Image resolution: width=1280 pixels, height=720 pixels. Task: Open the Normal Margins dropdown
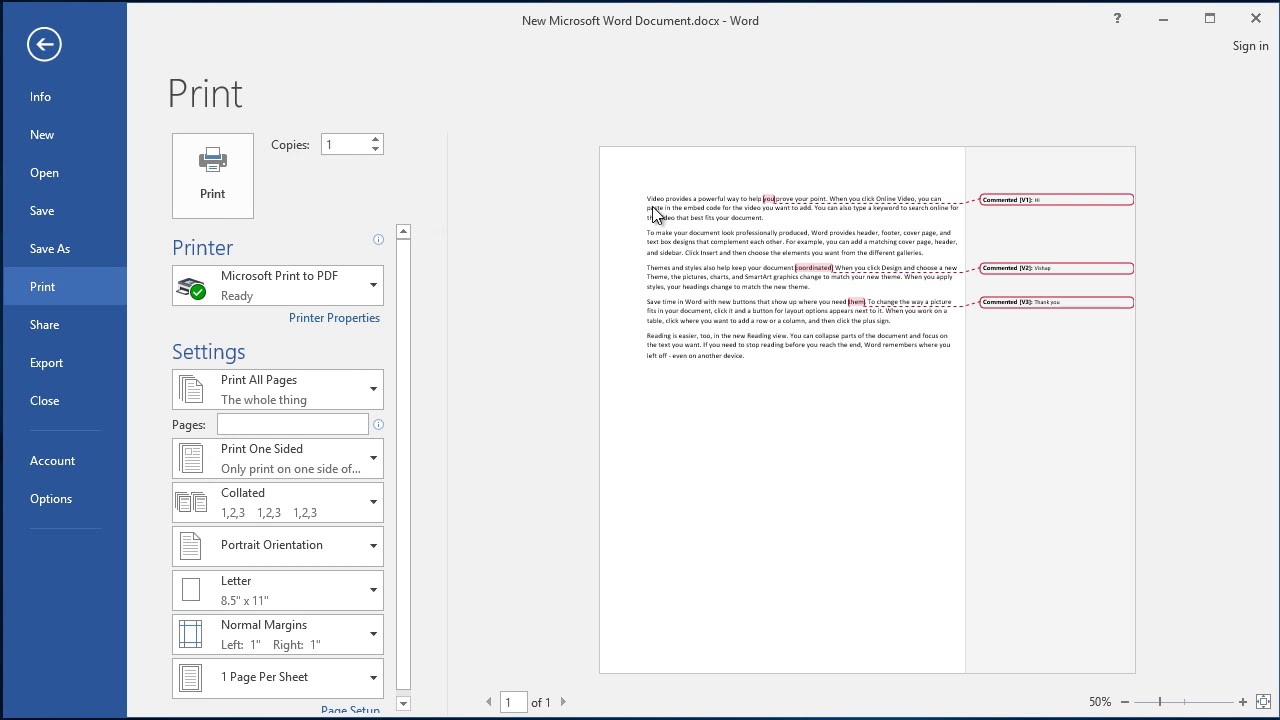[x=278, y=634]
